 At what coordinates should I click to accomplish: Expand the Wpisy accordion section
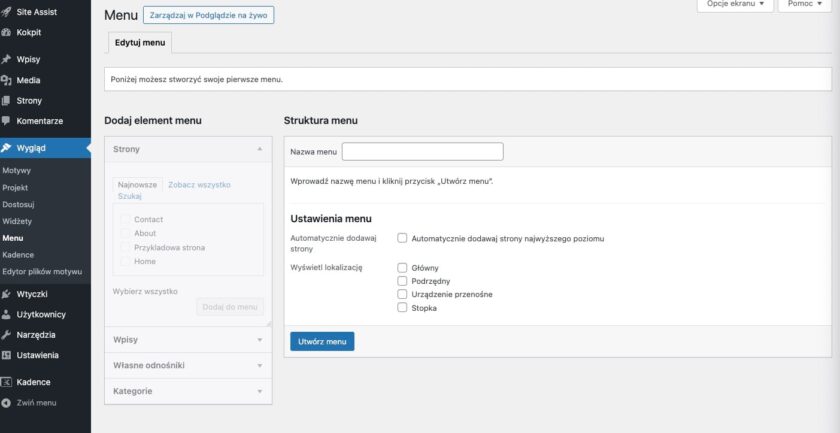click(188, 340)
